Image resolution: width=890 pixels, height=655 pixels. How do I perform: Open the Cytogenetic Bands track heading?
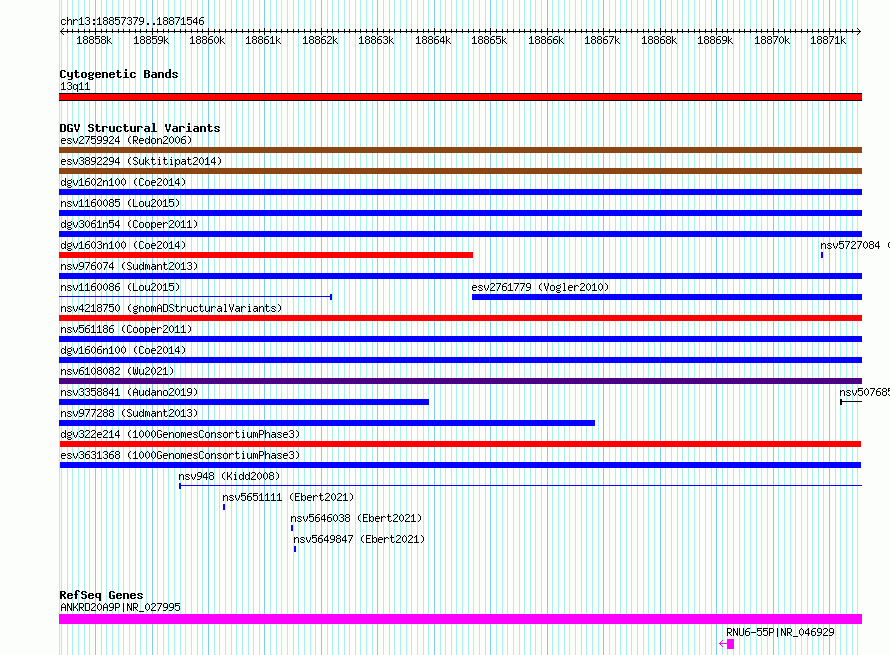point(119,74)
